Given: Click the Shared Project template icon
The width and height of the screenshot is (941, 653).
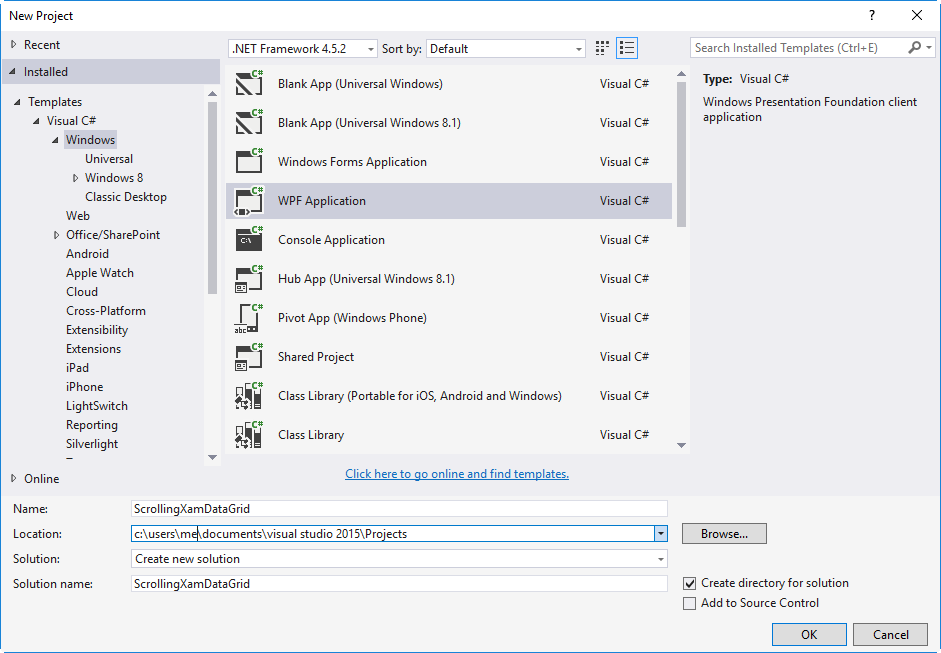Looking at the screenshot, I should pyautogui.click(x=248, y=356).
